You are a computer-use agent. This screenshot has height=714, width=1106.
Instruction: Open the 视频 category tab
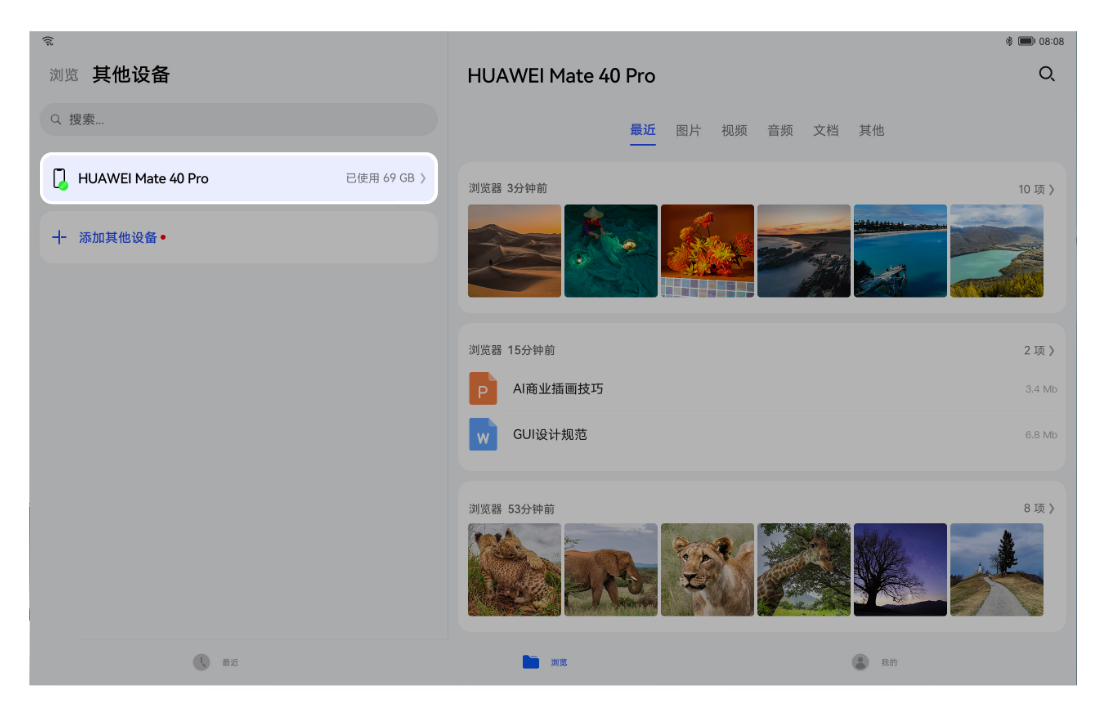[x=735, y=130]
